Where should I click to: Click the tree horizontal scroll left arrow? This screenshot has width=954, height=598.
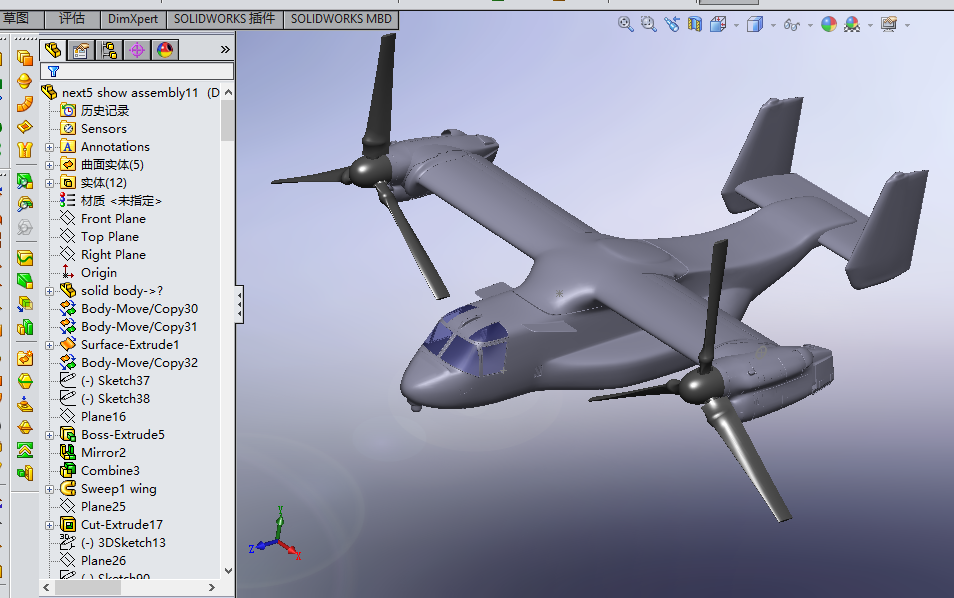click(x=46, y=588)
